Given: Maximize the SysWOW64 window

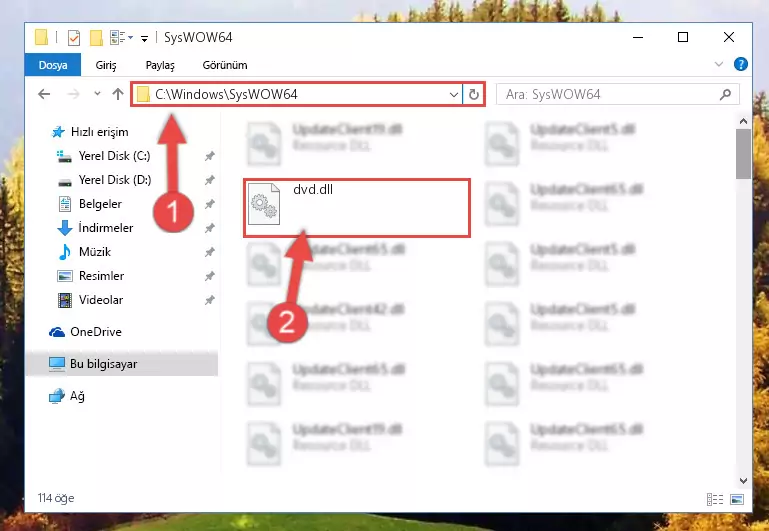Looking at the screenshot, I should pyautogui.click(x=683, y=37).
